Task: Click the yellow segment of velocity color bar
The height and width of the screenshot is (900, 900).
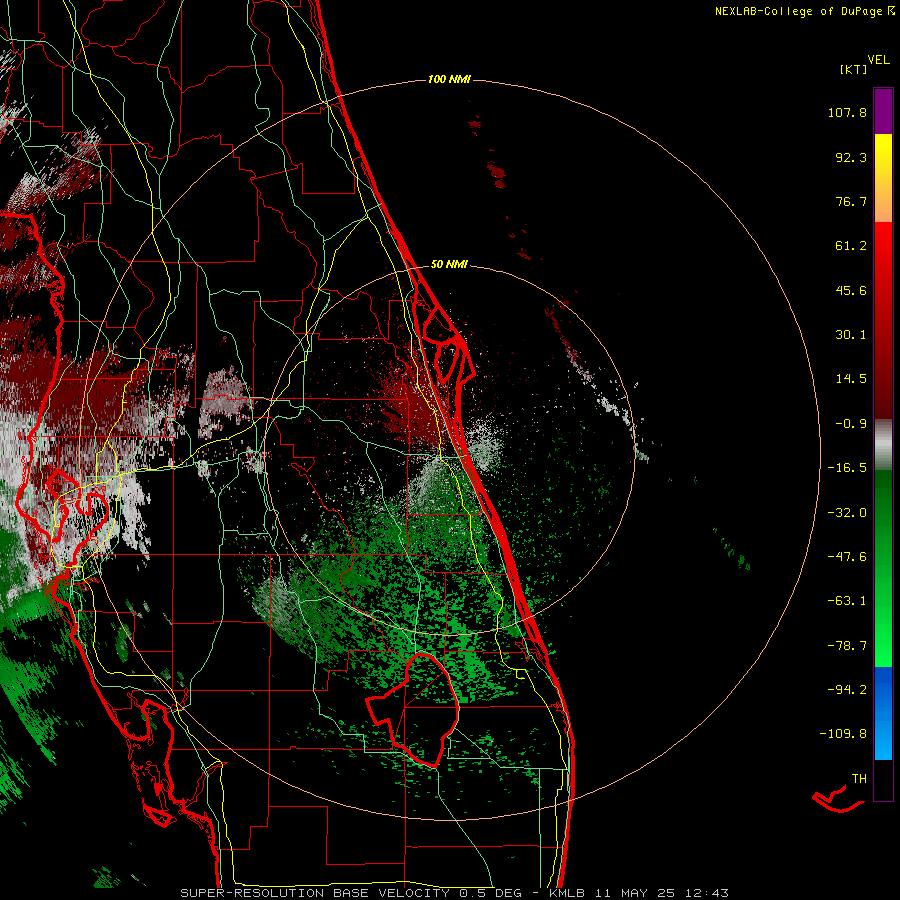Action: click(883, 155)
